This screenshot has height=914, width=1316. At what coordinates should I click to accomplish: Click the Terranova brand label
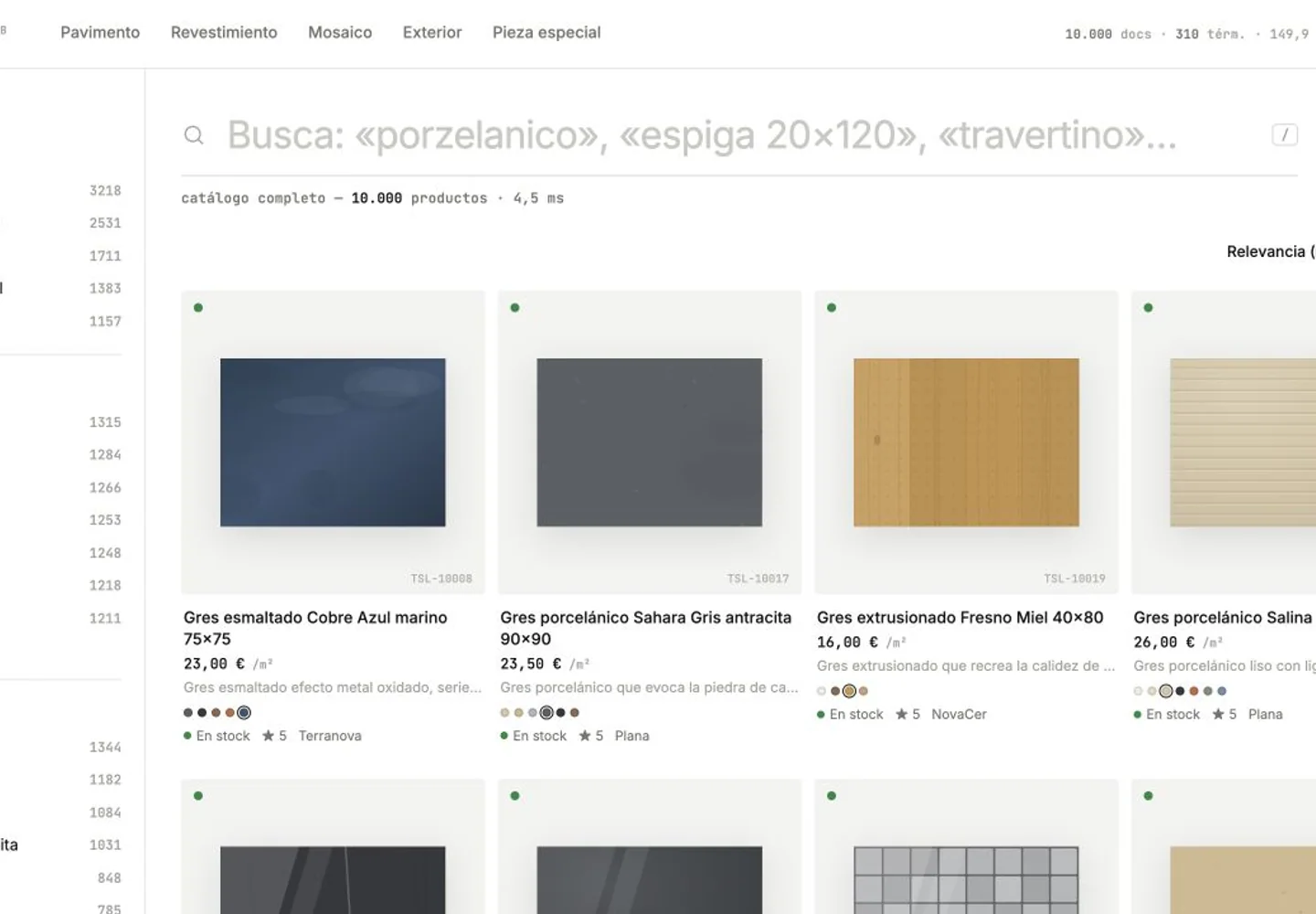pos(330,736)
